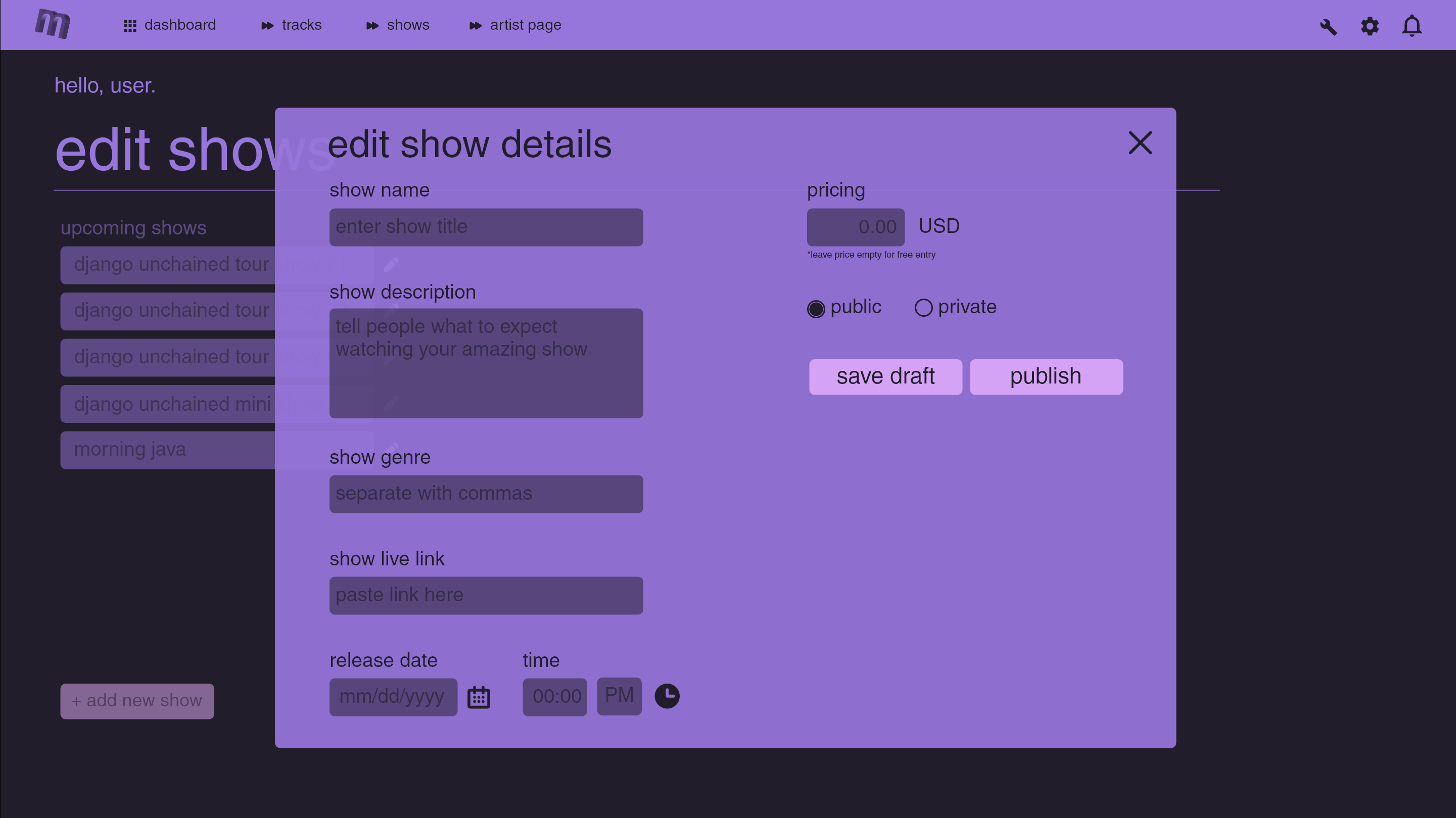Select the public radio button
Image resolution: width=1456 pixels, height=818 pixels.
point(816,308)
